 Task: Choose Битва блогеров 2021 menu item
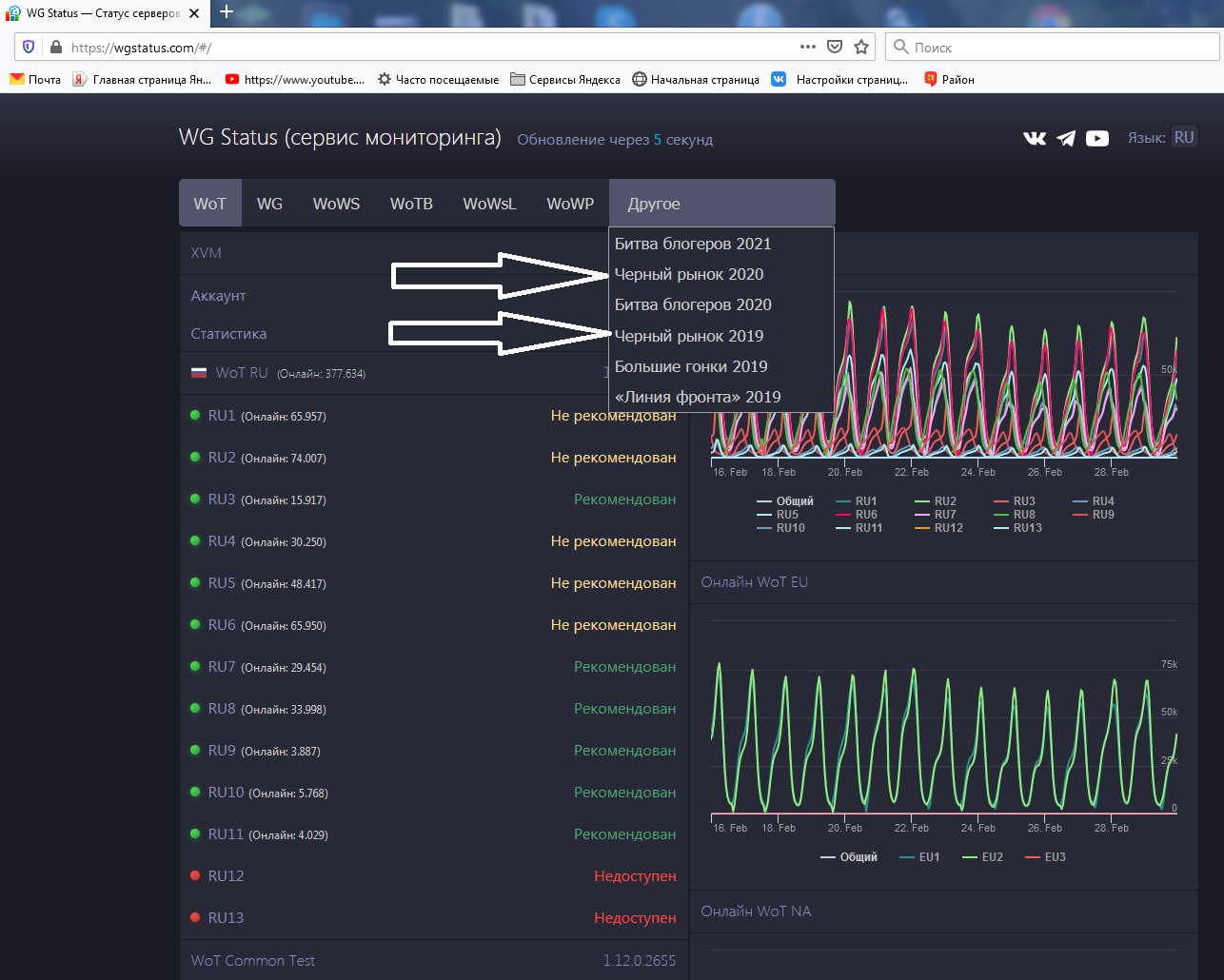click(721, 244)
